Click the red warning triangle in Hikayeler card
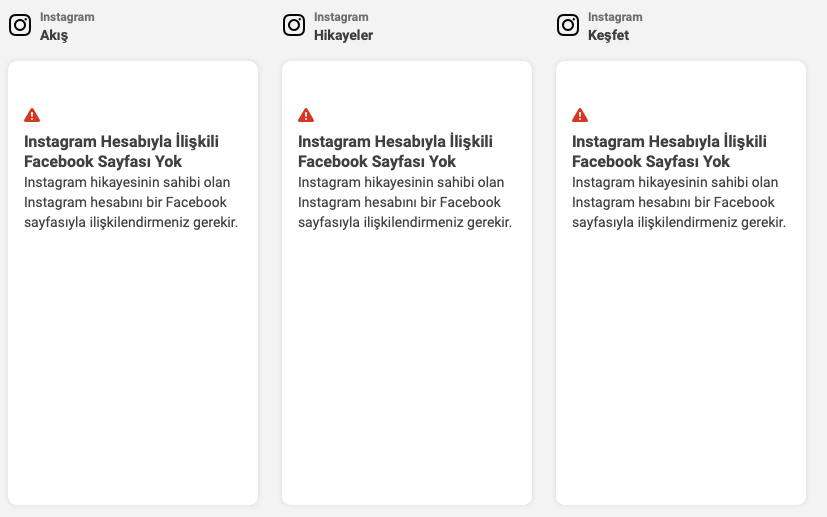This screenshot has height=517, width=827. [x=306, y=115]
